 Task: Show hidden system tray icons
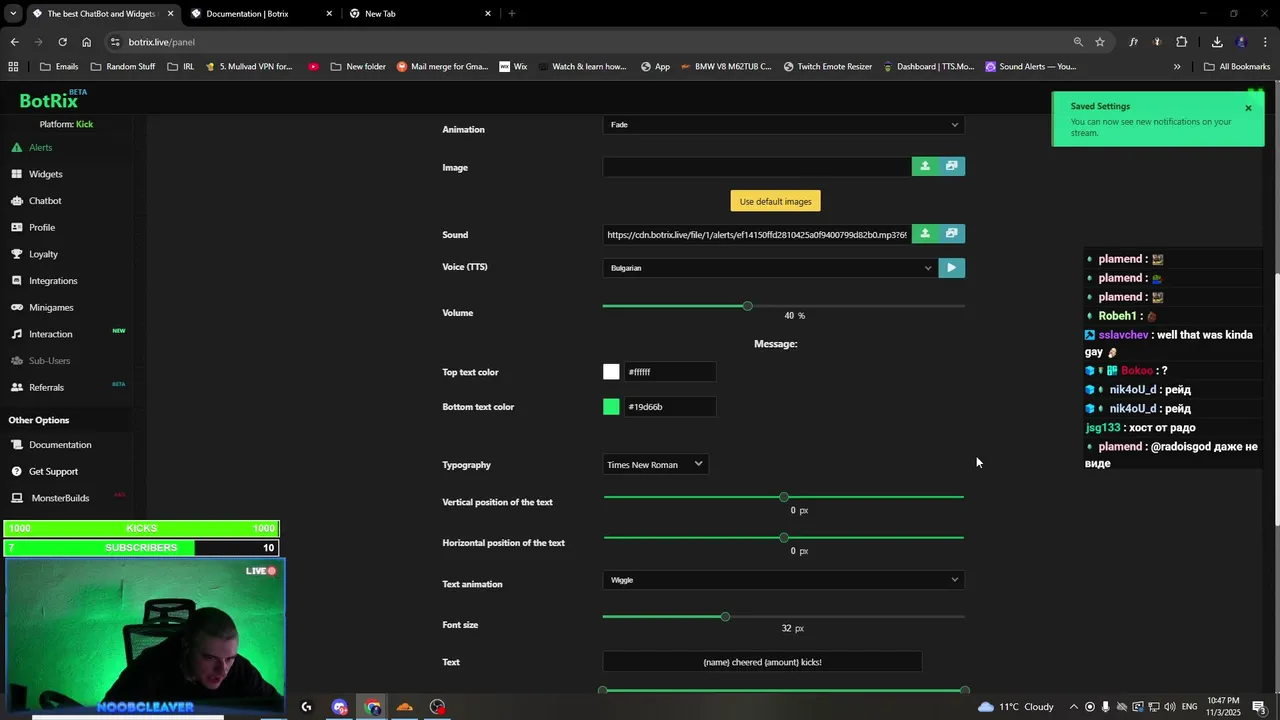click(1074, 707)
